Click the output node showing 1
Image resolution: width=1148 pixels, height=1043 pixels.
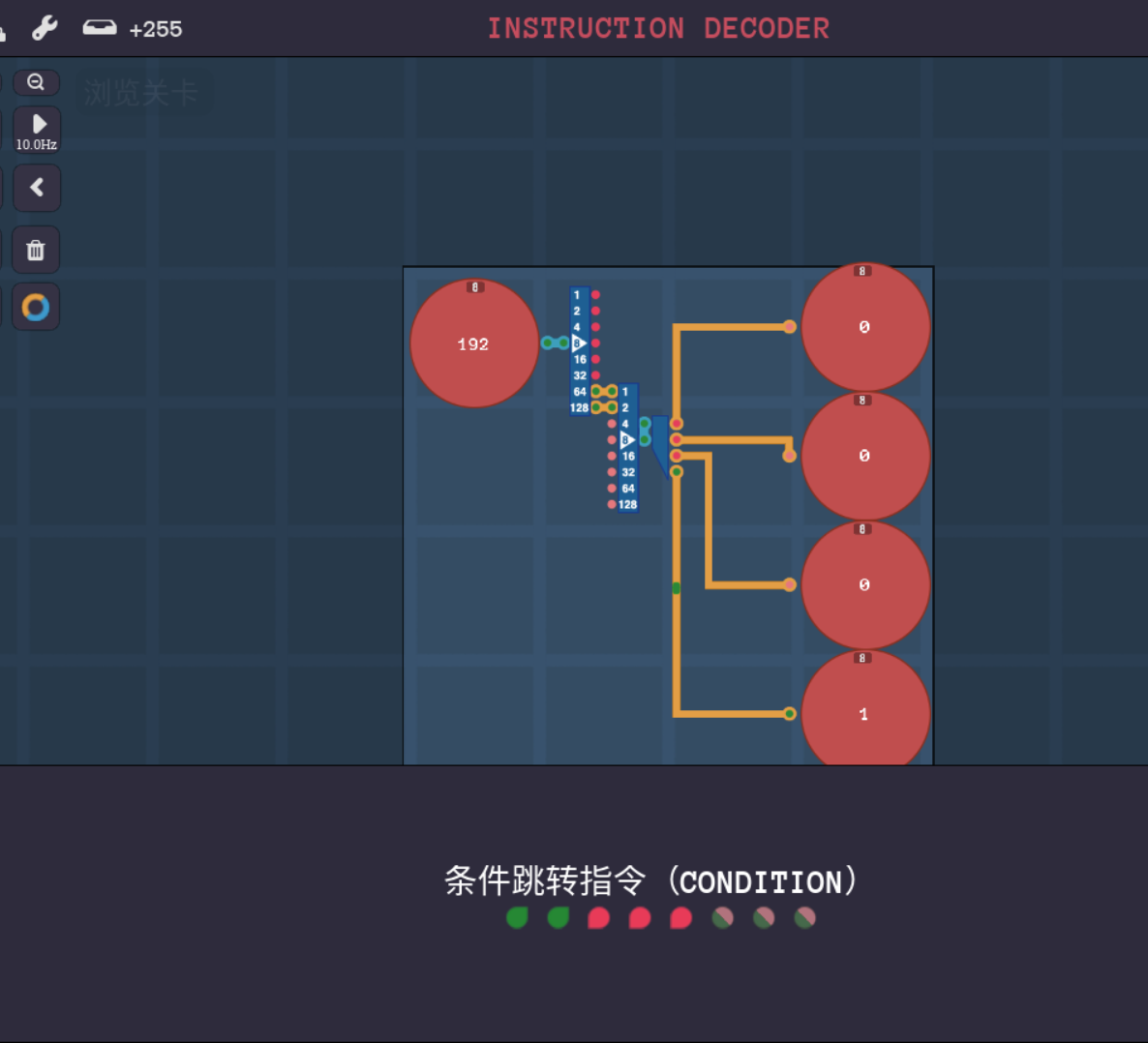click(864, 714)
